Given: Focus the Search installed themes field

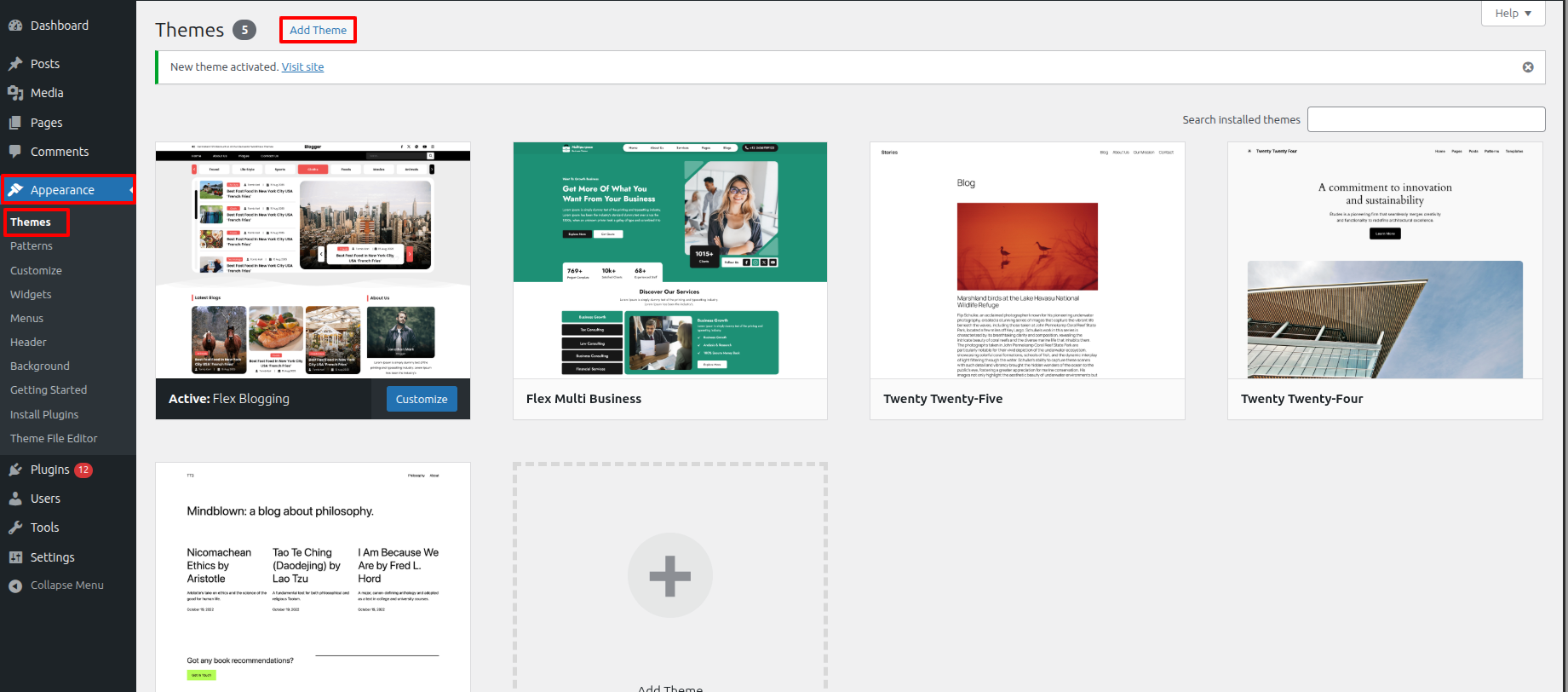Looking at the screenshot, I should click(x=1426, y=119).
